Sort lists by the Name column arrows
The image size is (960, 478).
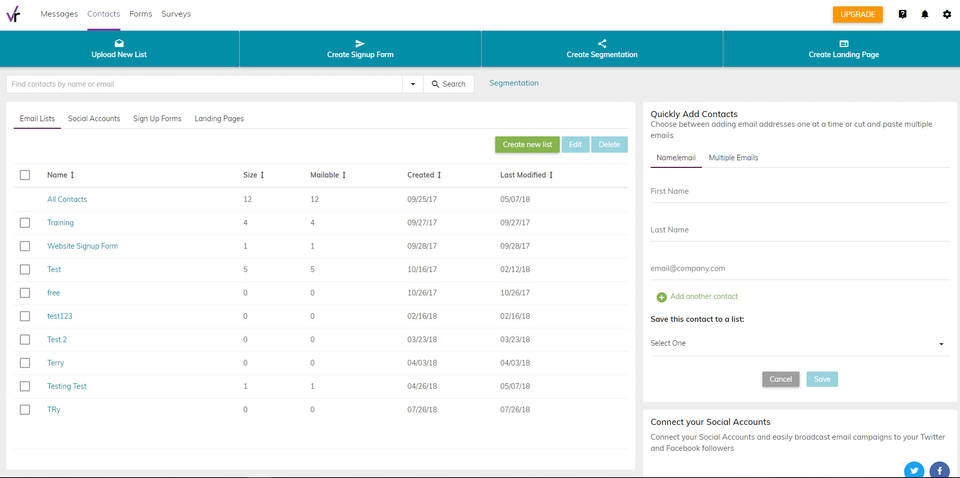tap(73, 175)
